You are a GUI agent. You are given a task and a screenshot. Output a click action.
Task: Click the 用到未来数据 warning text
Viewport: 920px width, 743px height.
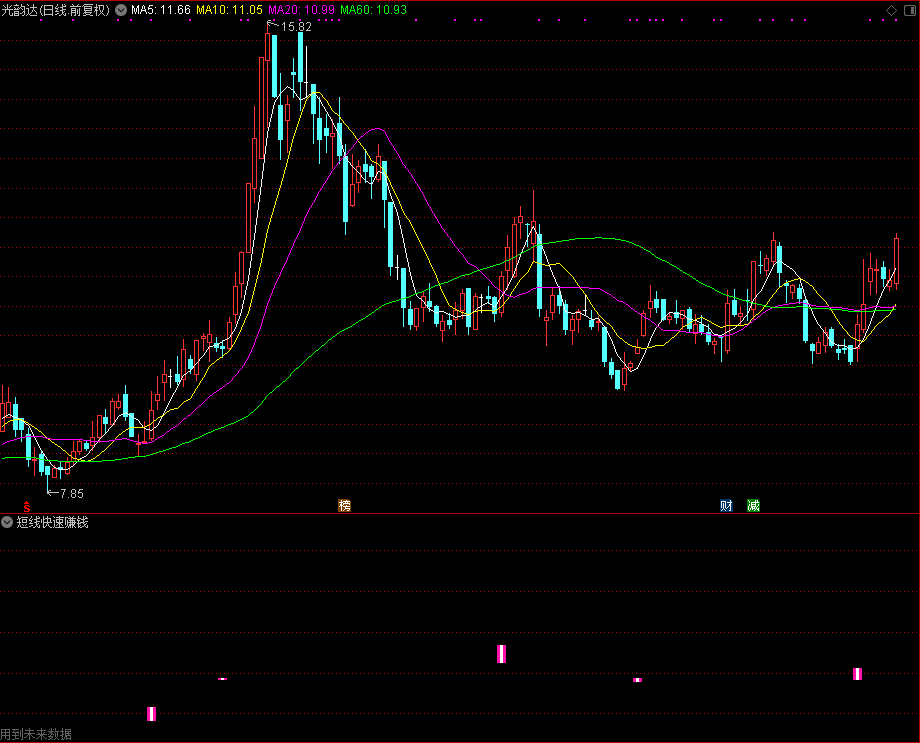pos(37,734)
